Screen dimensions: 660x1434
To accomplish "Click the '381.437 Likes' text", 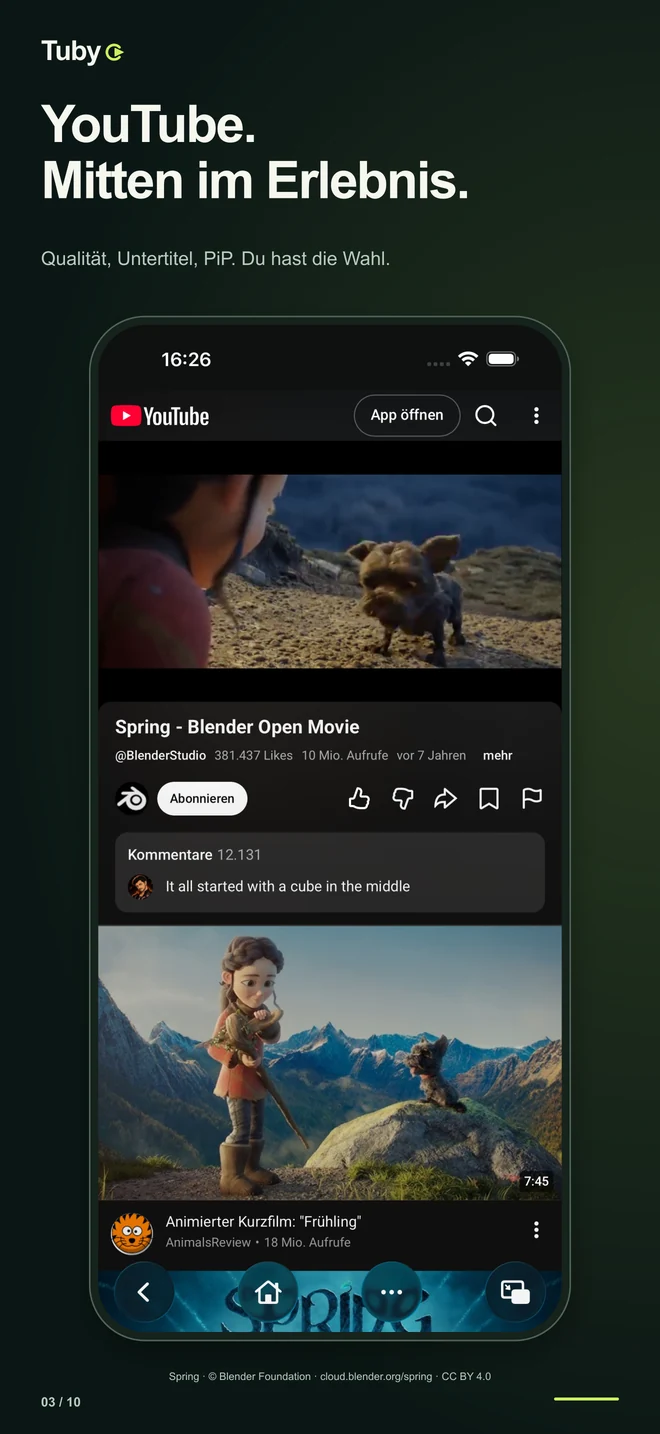I will 253,756.
